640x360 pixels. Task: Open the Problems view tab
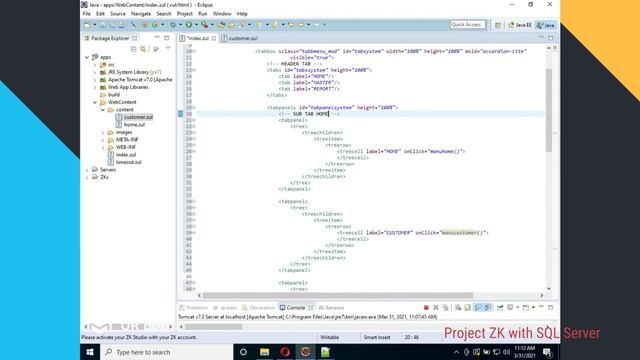pos(193,308)
